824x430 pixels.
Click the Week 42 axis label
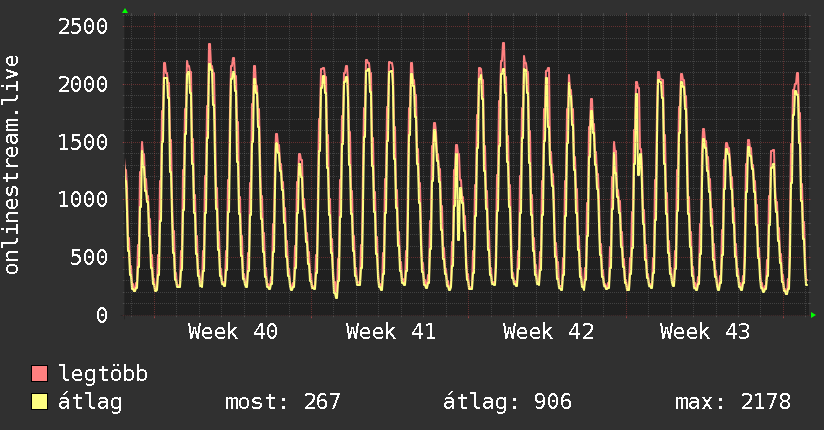tap(548, 332)
